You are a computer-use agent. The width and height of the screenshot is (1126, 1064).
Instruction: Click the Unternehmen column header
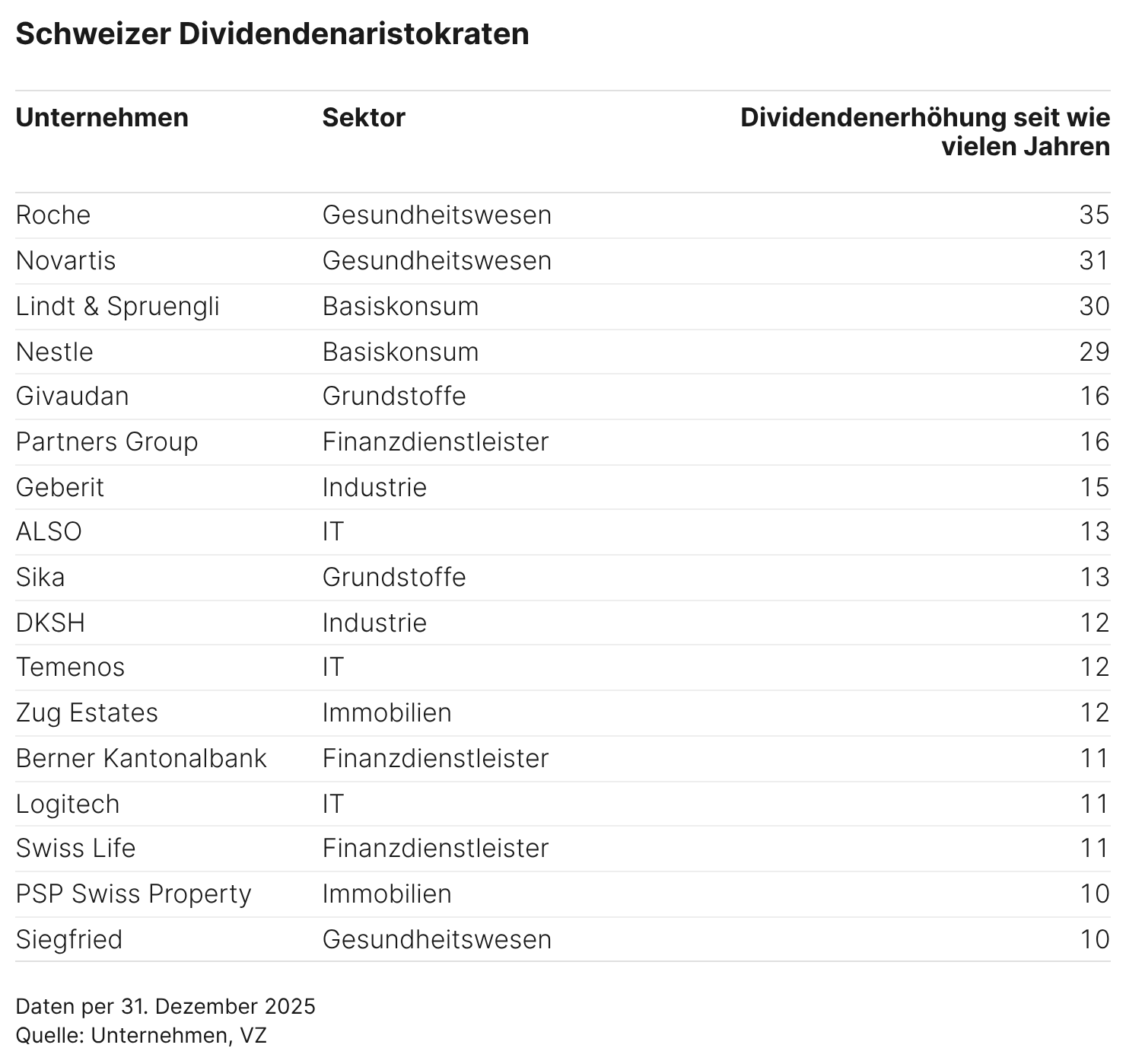click(102, 118)
